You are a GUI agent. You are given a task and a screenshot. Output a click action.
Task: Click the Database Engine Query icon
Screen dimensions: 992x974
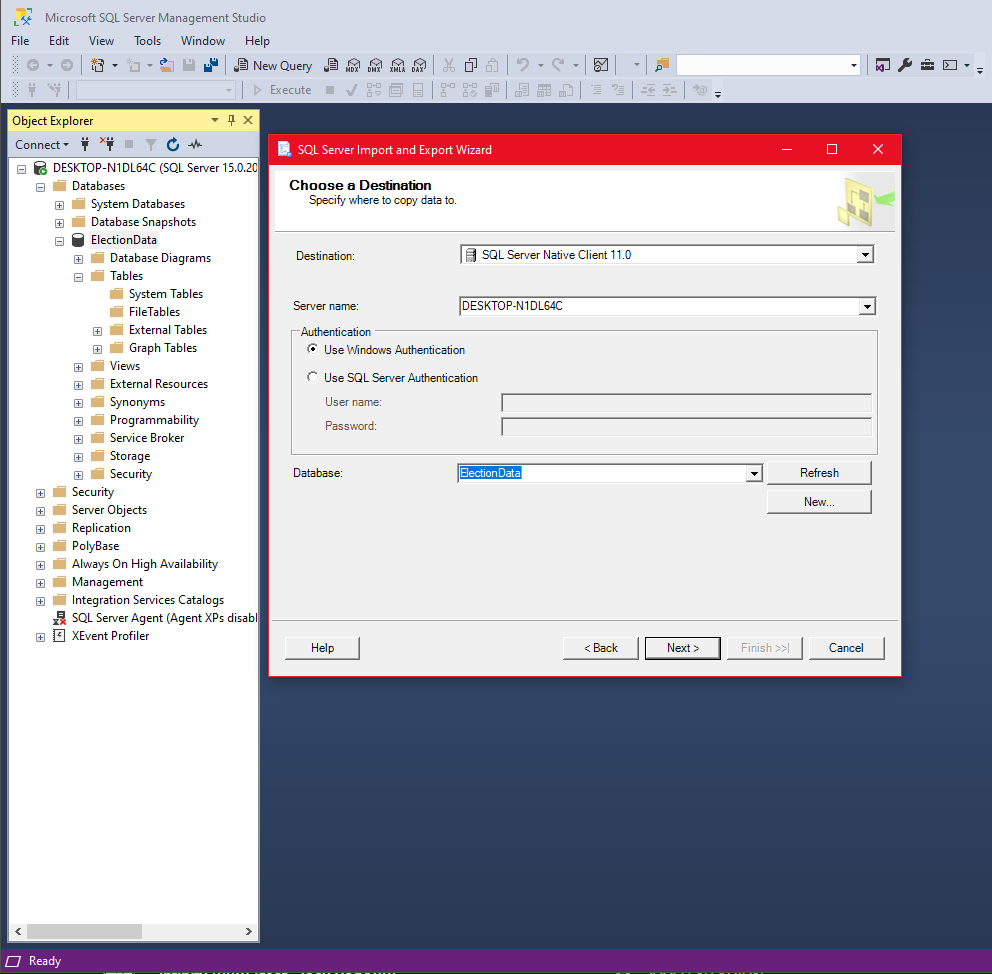coord(331,65)
